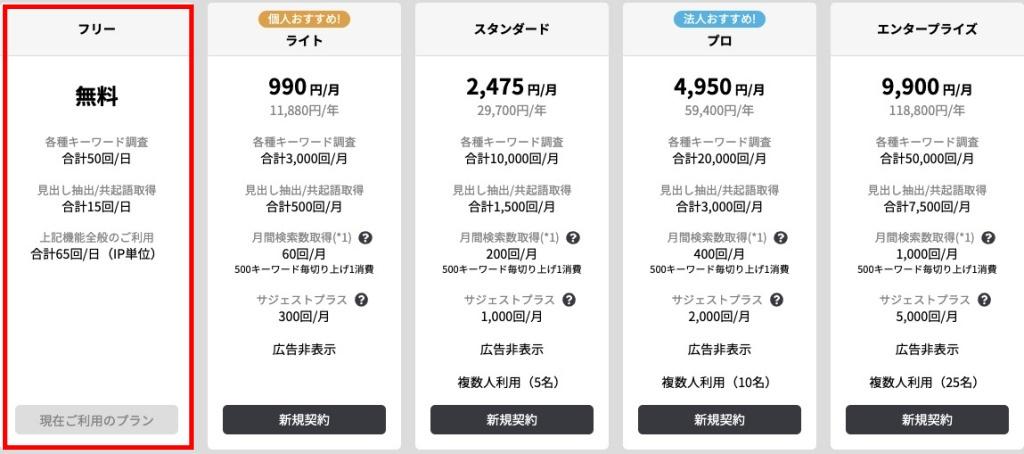Click the 個人おすすめ! badge
This screenshot has width=1024, height=454.
304,19
